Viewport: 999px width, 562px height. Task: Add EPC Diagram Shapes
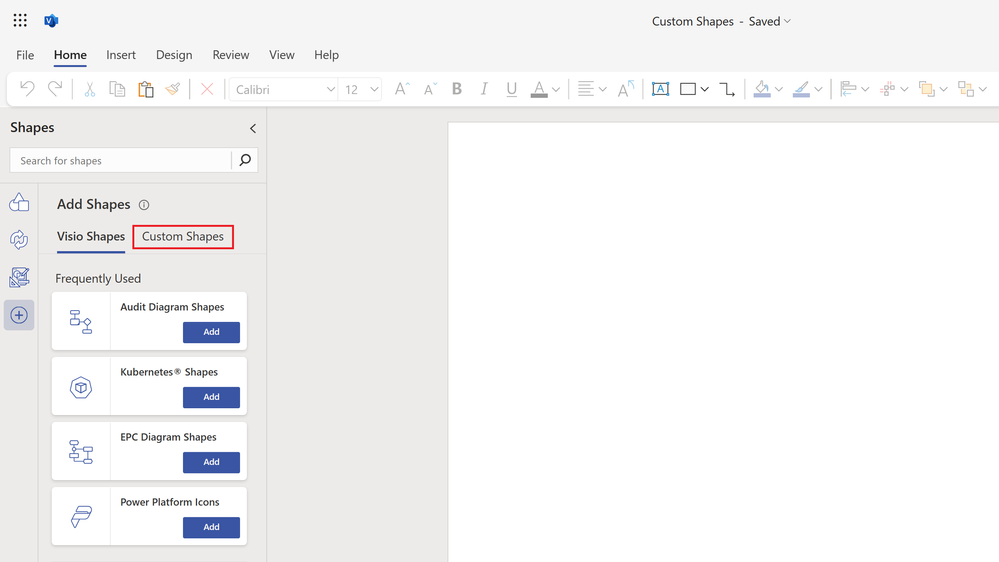pos(212,462)
